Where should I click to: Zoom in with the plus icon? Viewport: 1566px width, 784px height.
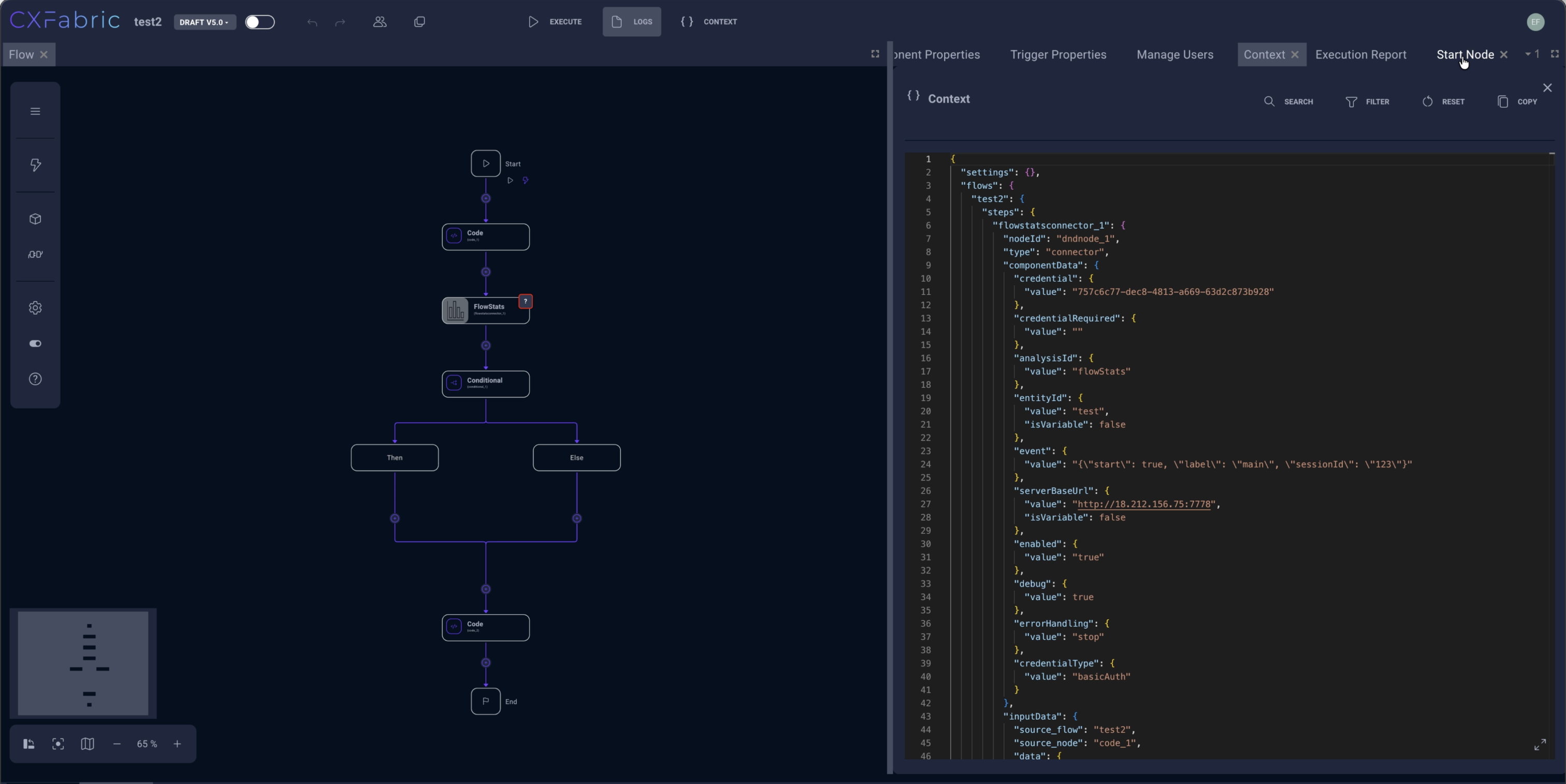point(177,744)
